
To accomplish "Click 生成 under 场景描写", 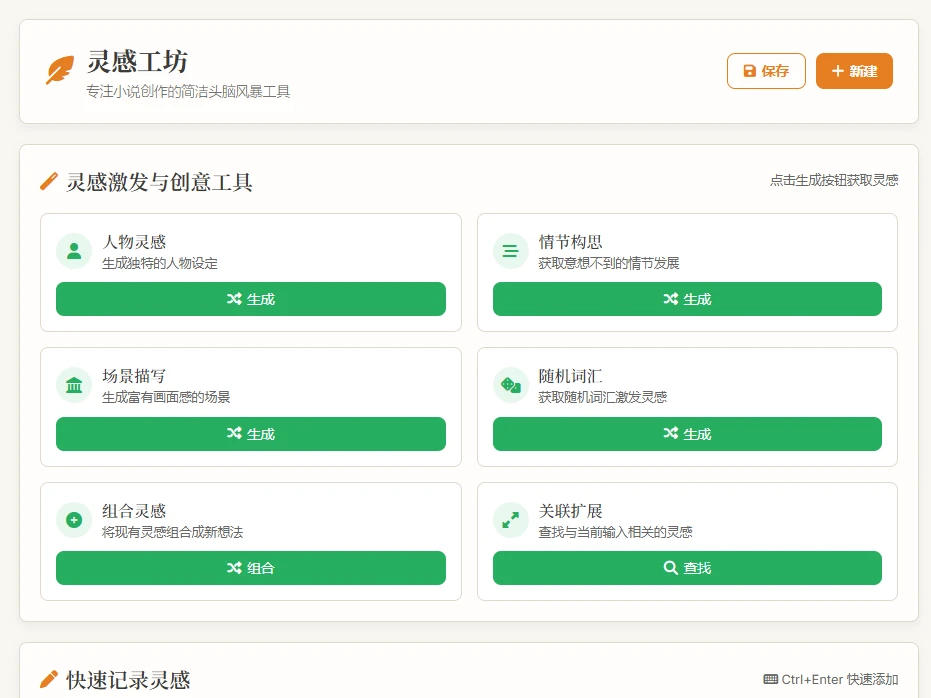I will click(251, 433).
